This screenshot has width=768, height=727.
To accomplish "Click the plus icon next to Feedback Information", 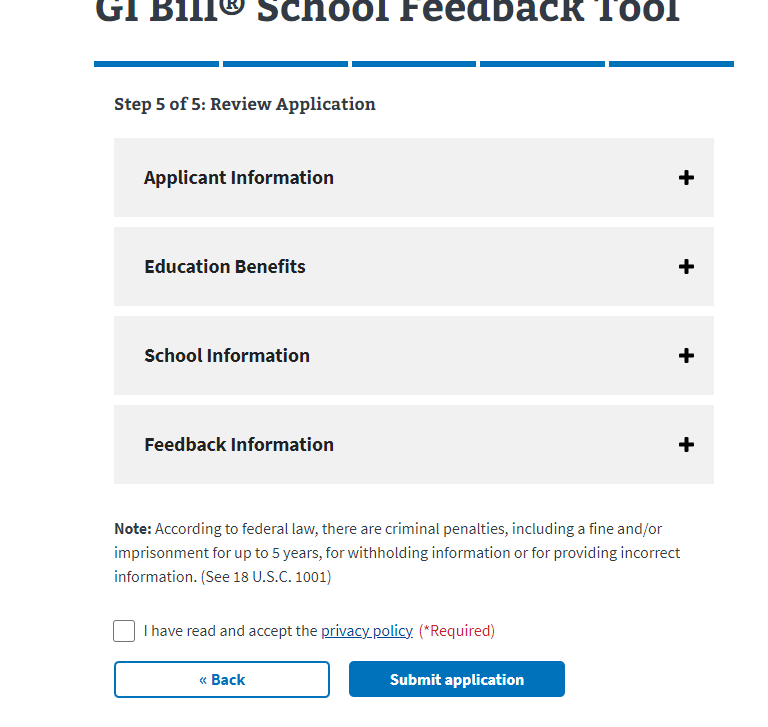I will point(686,445).
